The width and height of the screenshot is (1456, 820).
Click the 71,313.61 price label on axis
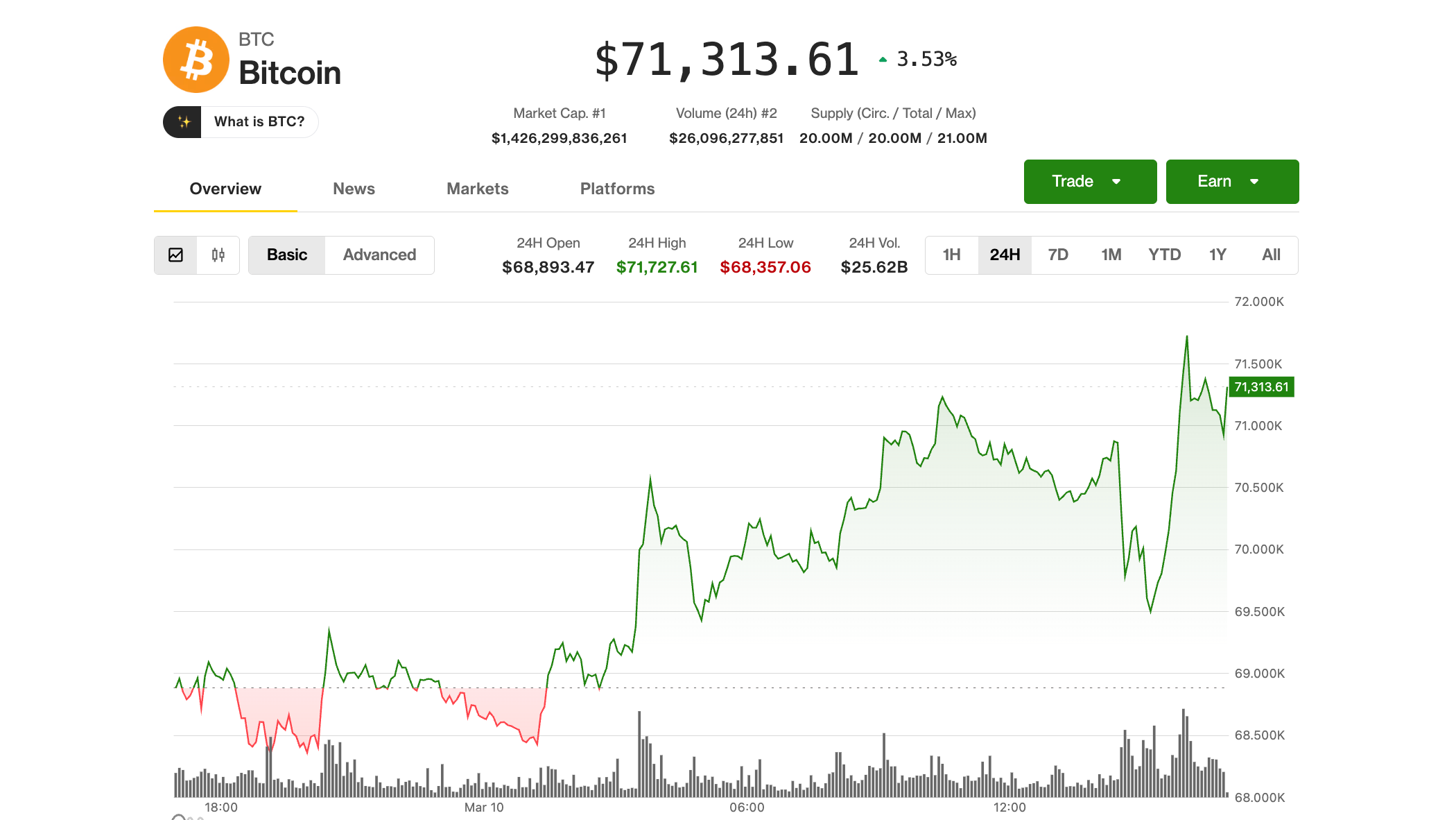pos(1261,387)
